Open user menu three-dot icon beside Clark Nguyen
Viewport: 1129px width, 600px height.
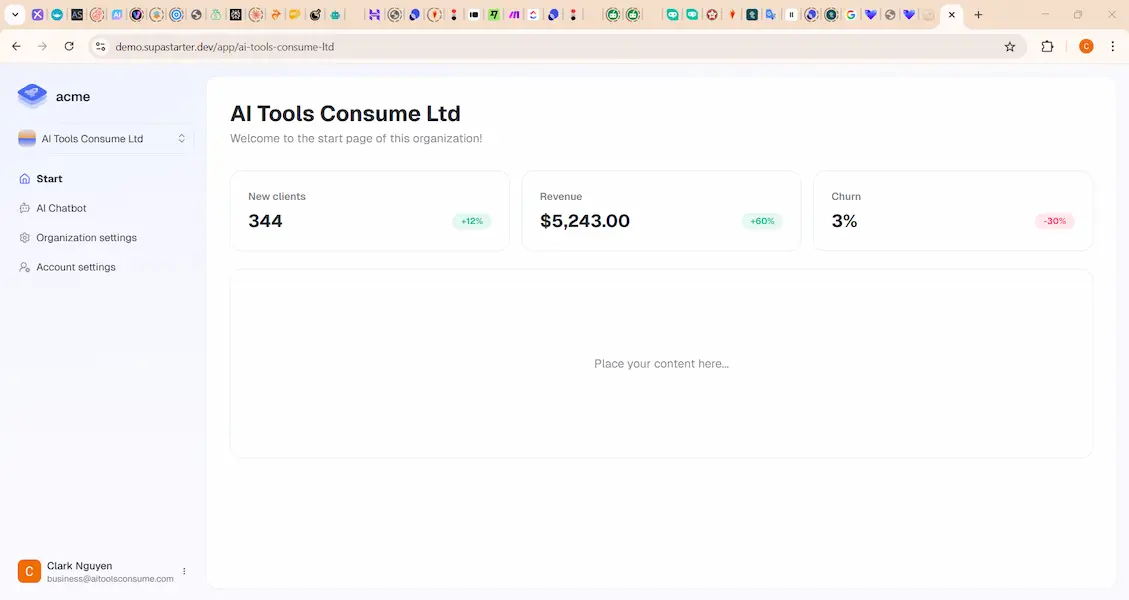pyautogui.click(x=184, y=571)
